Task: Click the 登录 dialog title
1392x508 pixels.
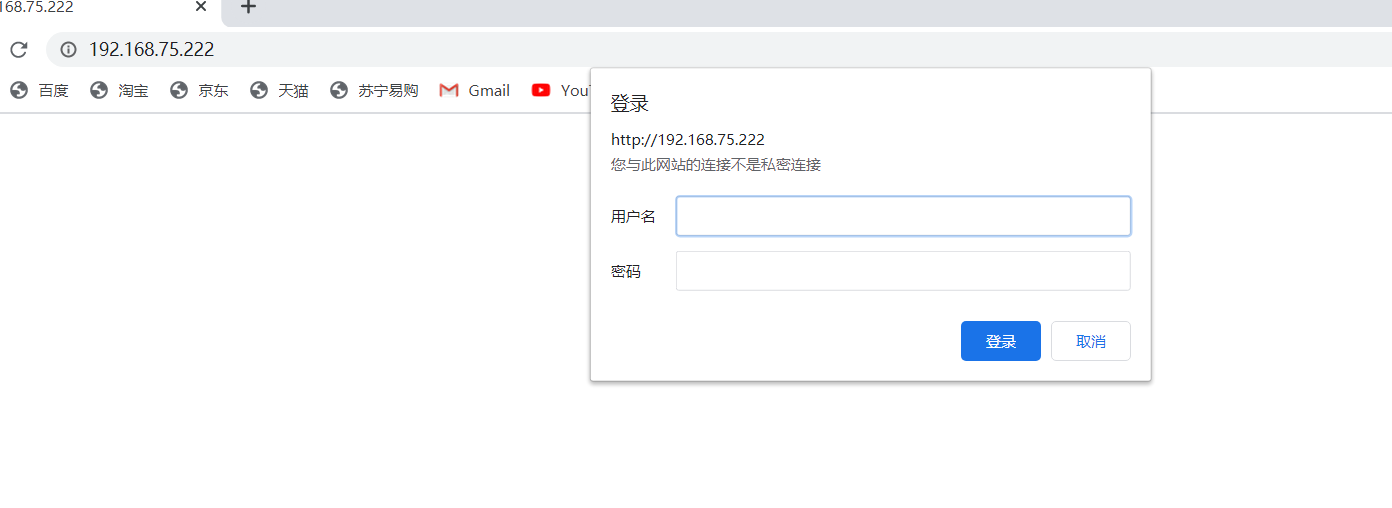Action: [630, 103]
